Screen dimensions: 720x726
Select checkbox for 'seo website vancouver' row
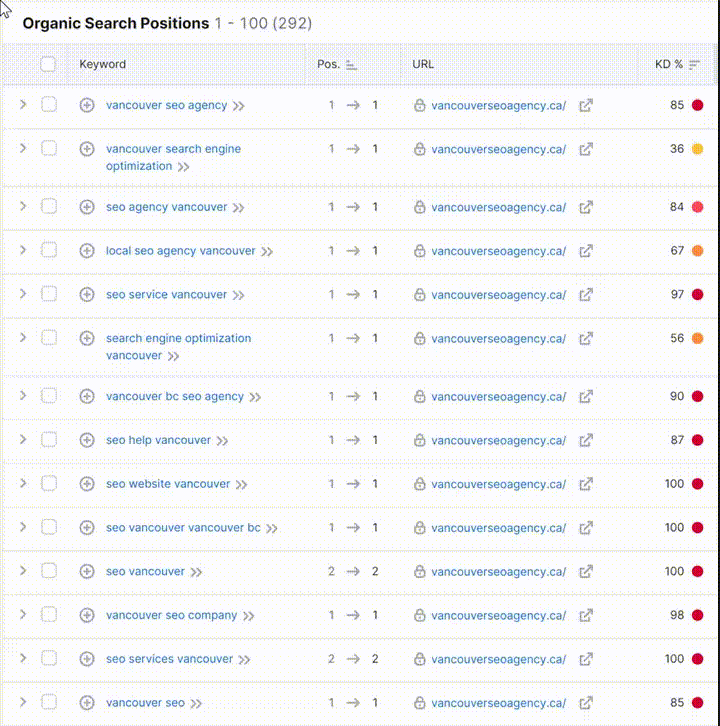click(49, 483)
